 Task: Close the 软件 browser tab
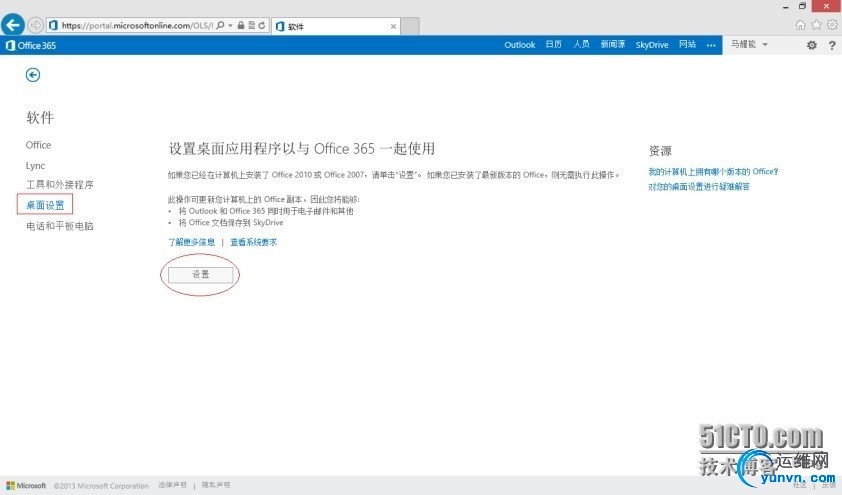393,26
